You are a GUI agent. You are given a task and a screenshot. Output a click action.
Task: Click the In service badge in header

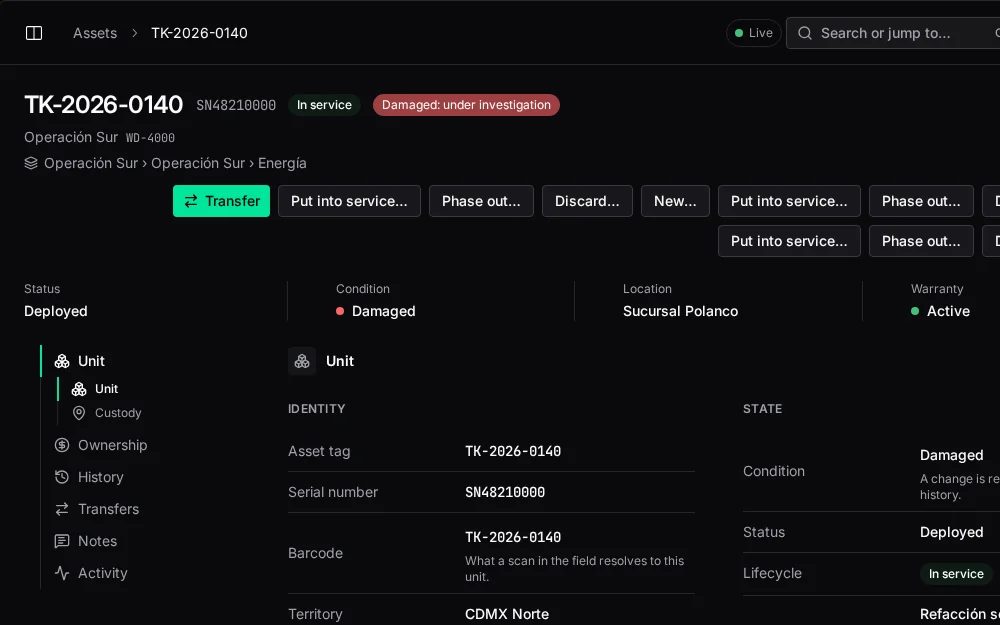click(324, 105)
